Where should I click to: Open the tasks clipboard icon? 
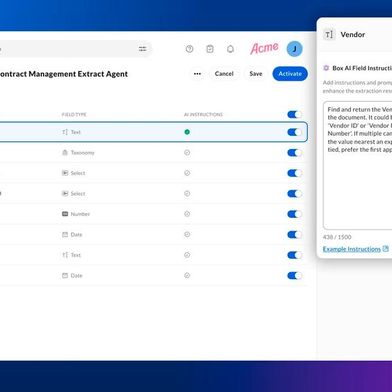(210, 49)
